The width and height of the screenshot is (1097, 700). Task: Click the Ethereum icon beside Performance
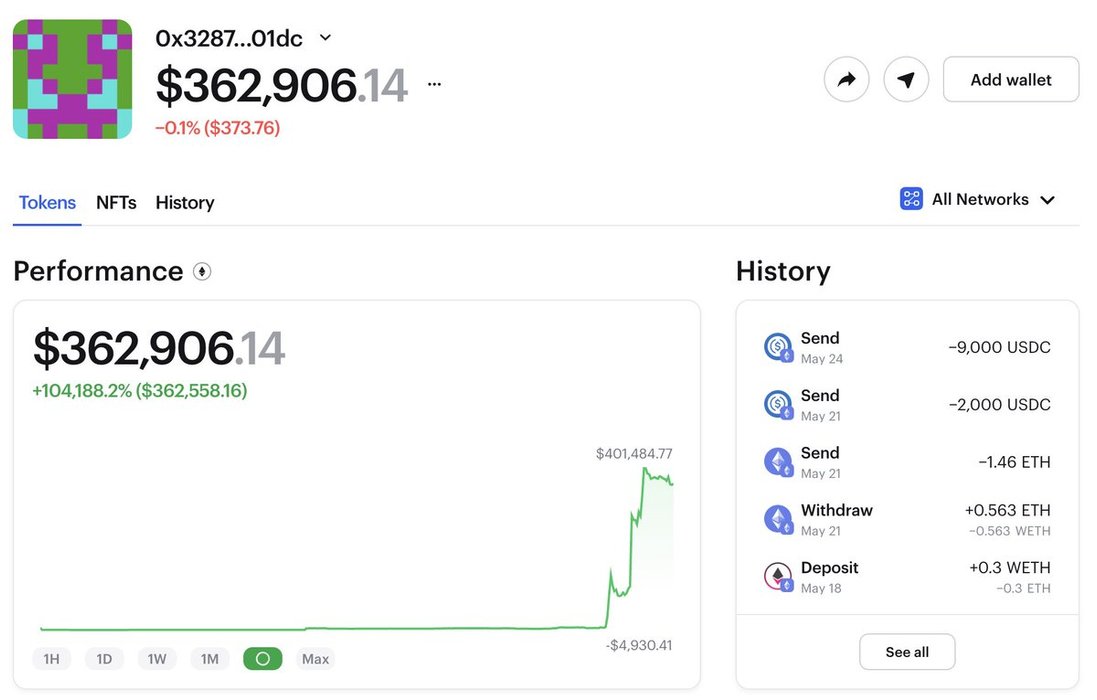(202, 271)
